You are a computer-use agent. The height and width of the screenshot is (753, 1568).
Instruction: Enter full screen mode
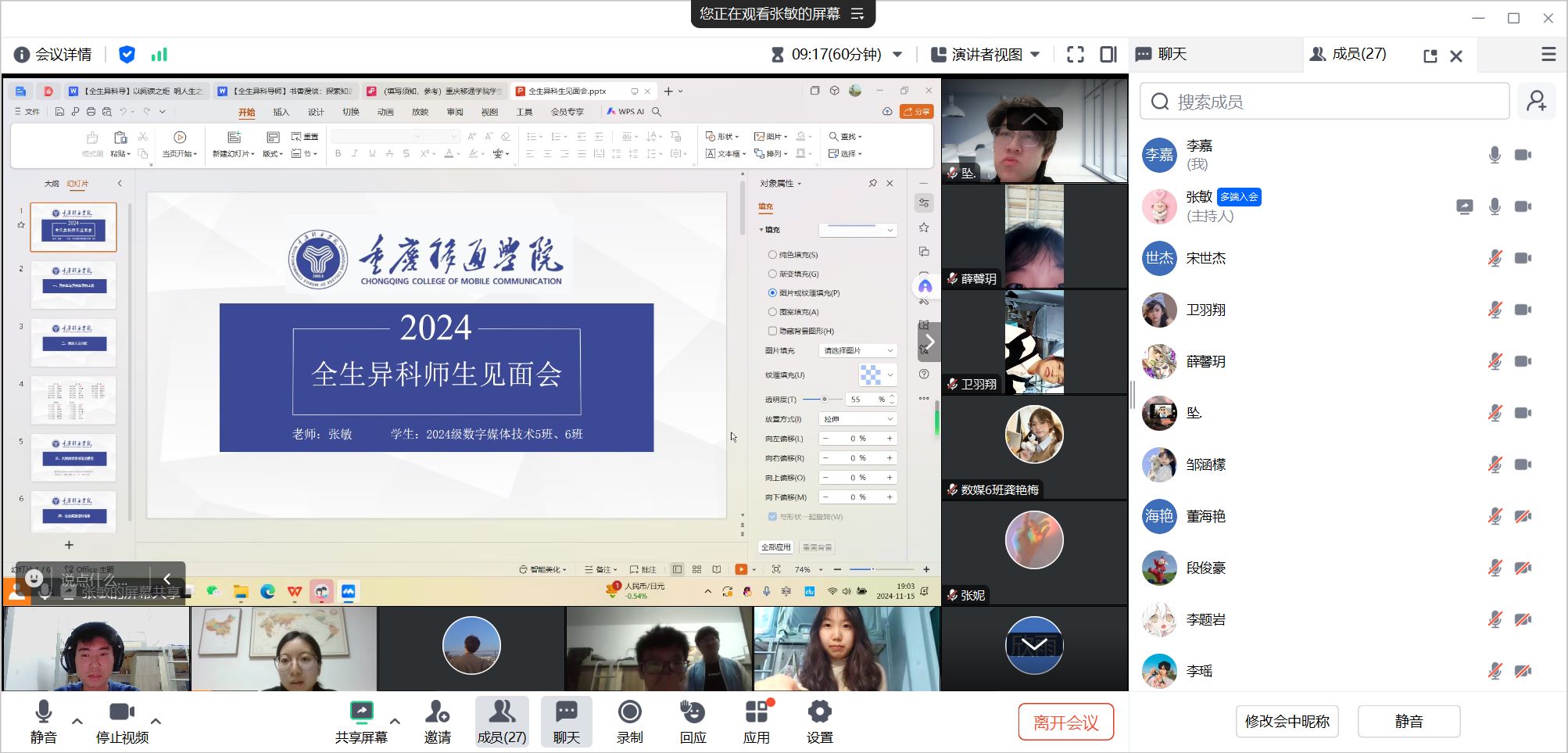(x=1076, y=55)
